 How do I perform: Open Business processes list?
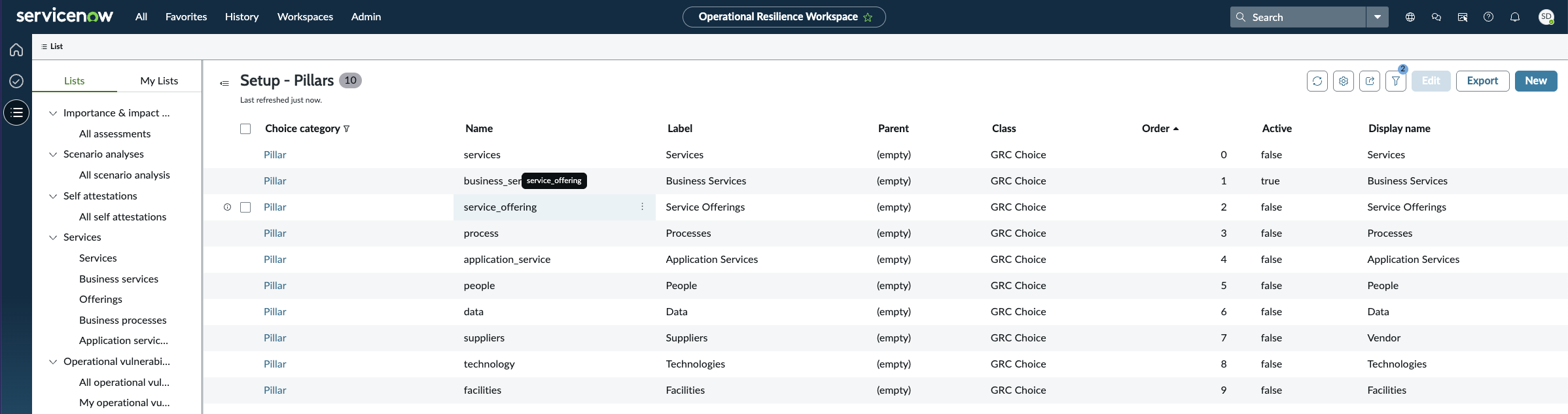pyautogui.click(x=122, y=320)
